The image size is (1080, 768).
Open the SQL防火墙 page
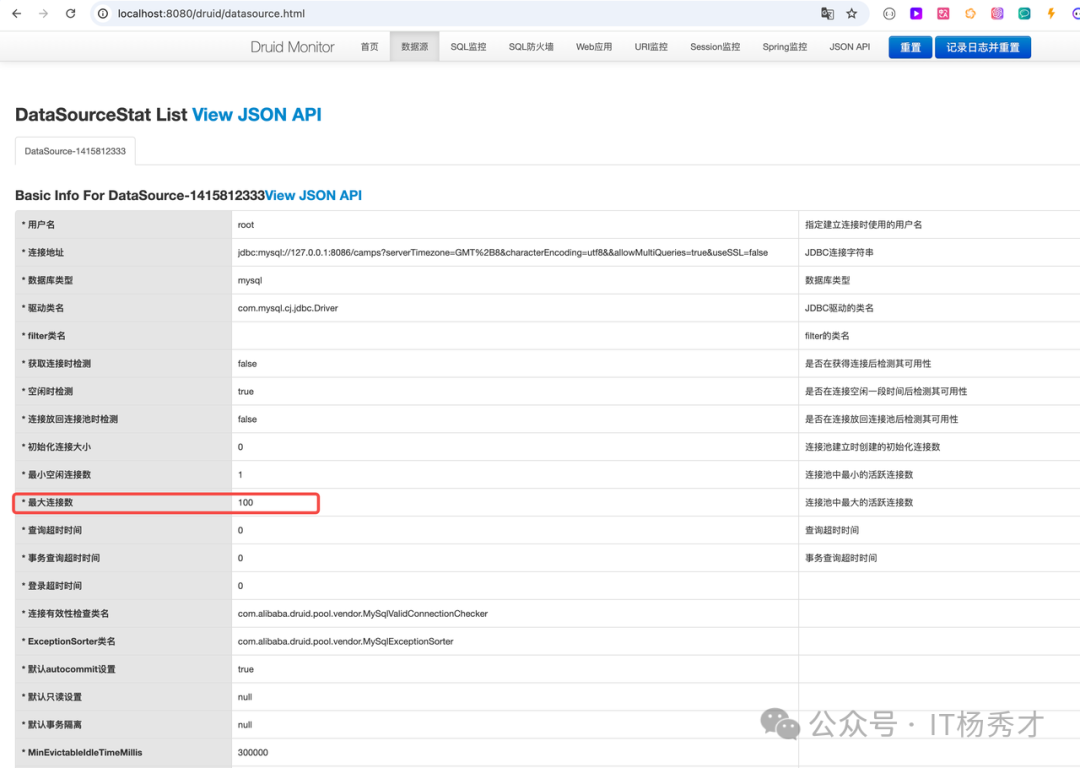(x=531, y=47)
